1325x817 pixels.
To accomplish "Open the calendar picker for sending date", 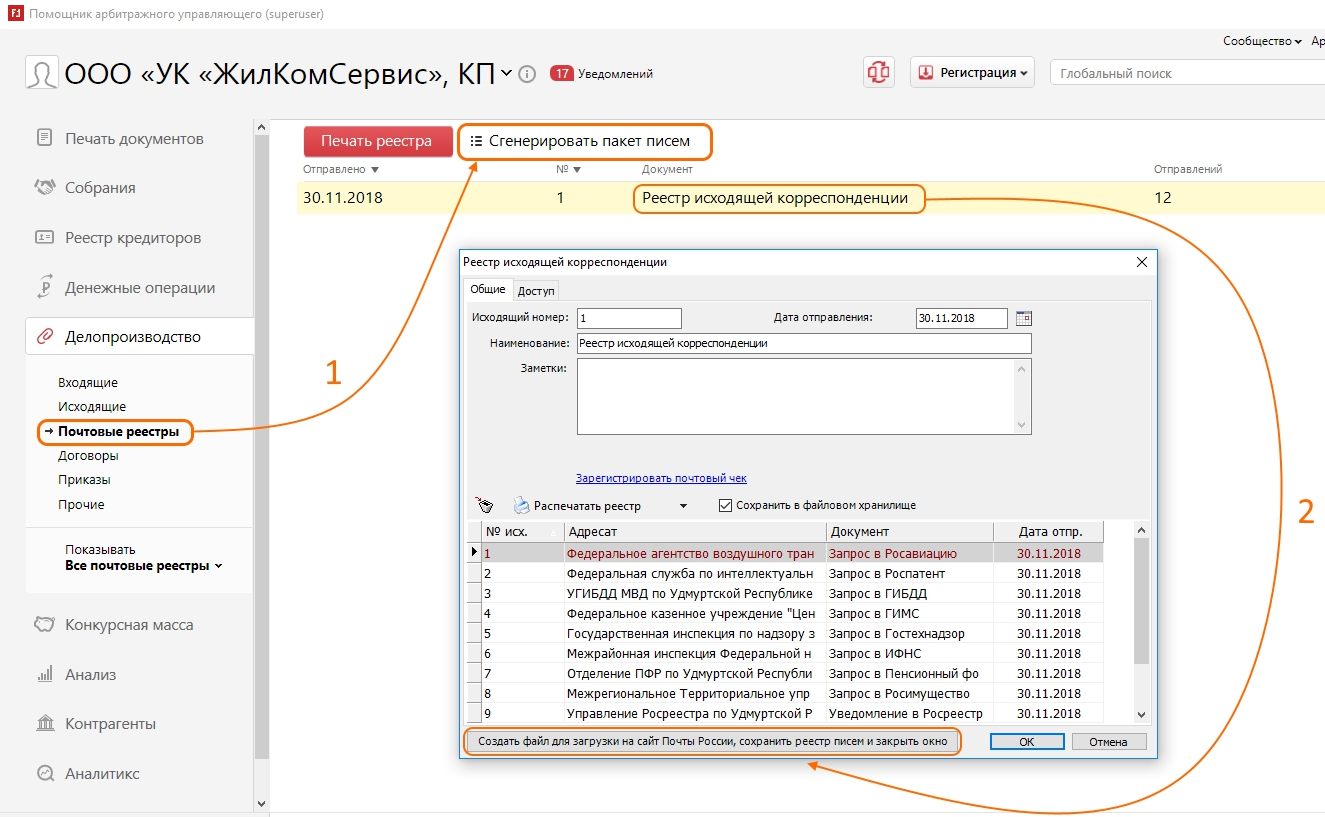I will [x=1023, y=318].
